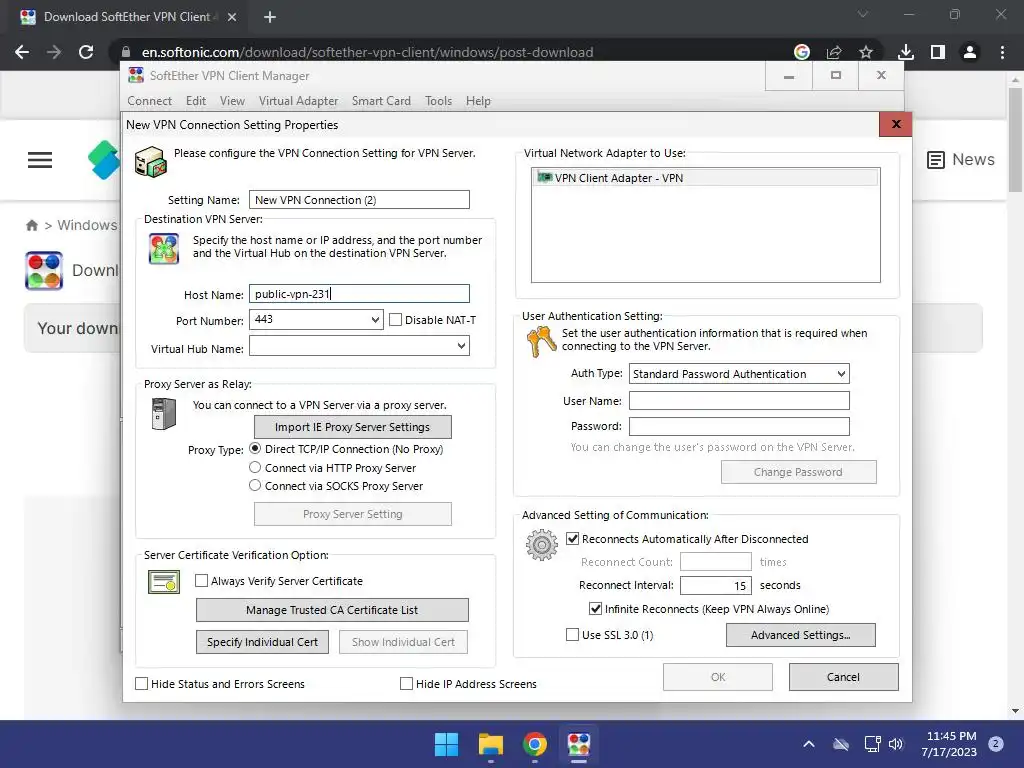This screenshot has width=1024, height=768.
Task: Click SoftEther VPN taskbar icon
Action: point(579,744)
